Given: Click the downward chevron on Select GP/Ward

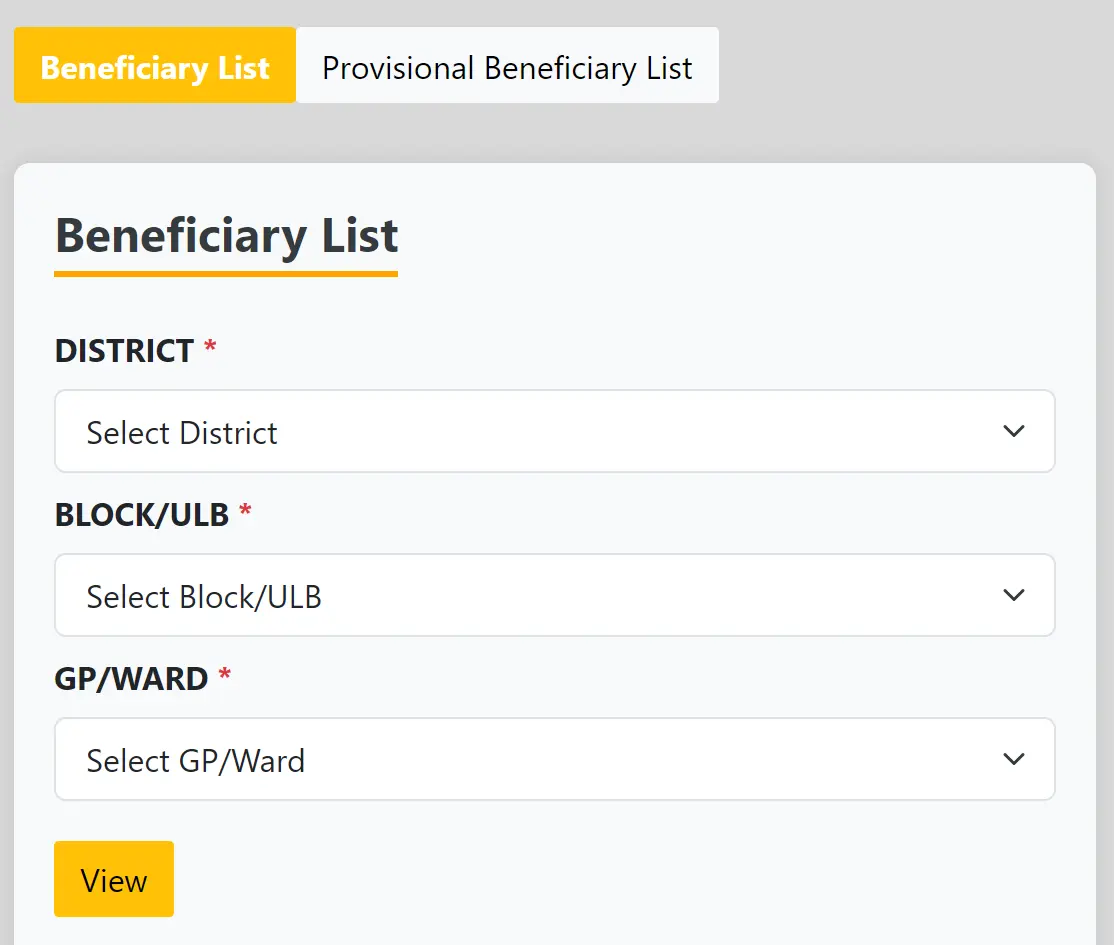Looking at the screenshot, I should pyautogui.click(x=1013, y=759).
